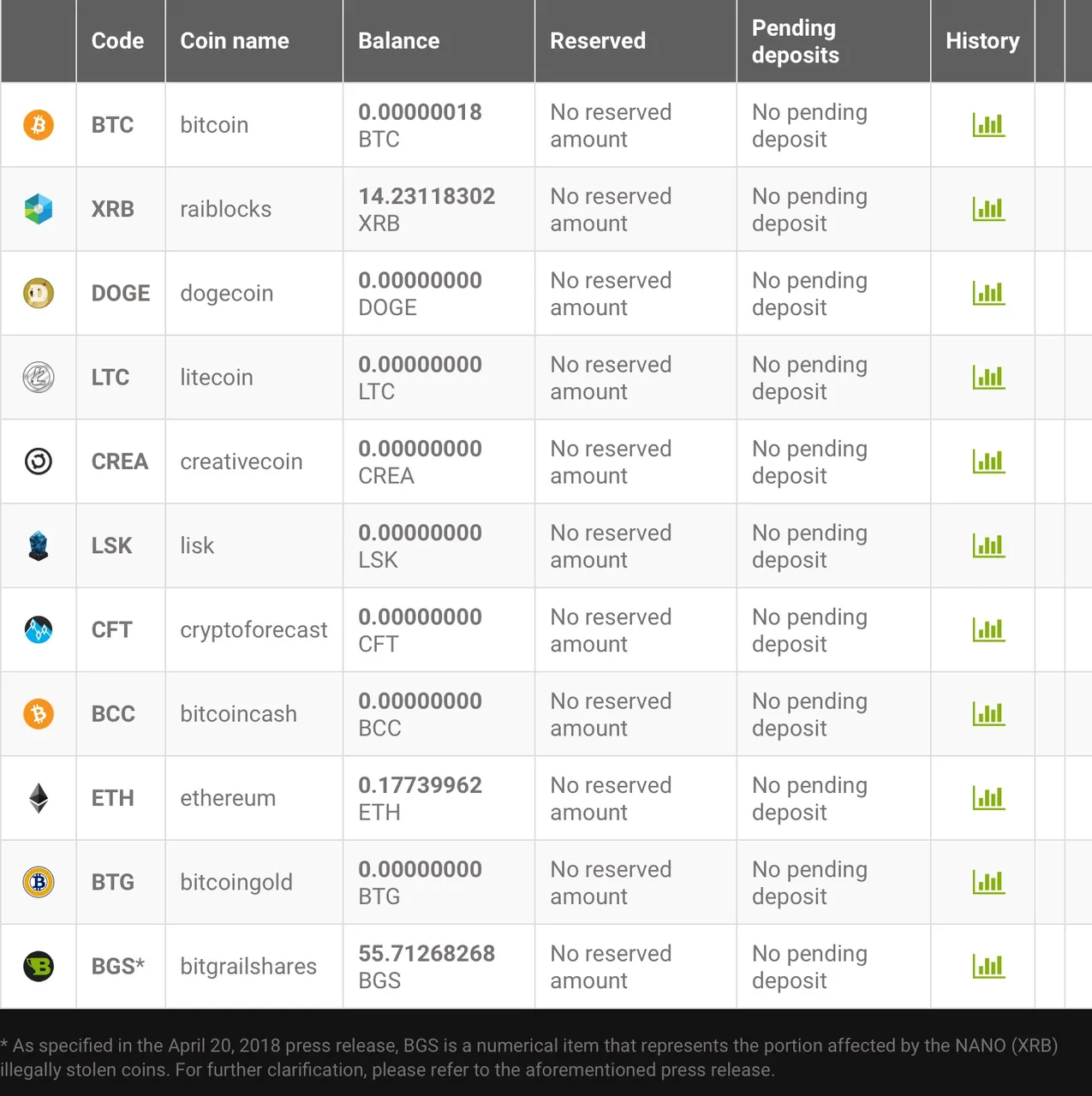Screen dimensions: 1092x1096
Task: Click the creativecoin coin name
Action: pyautogui.click(x=242, y=462)
